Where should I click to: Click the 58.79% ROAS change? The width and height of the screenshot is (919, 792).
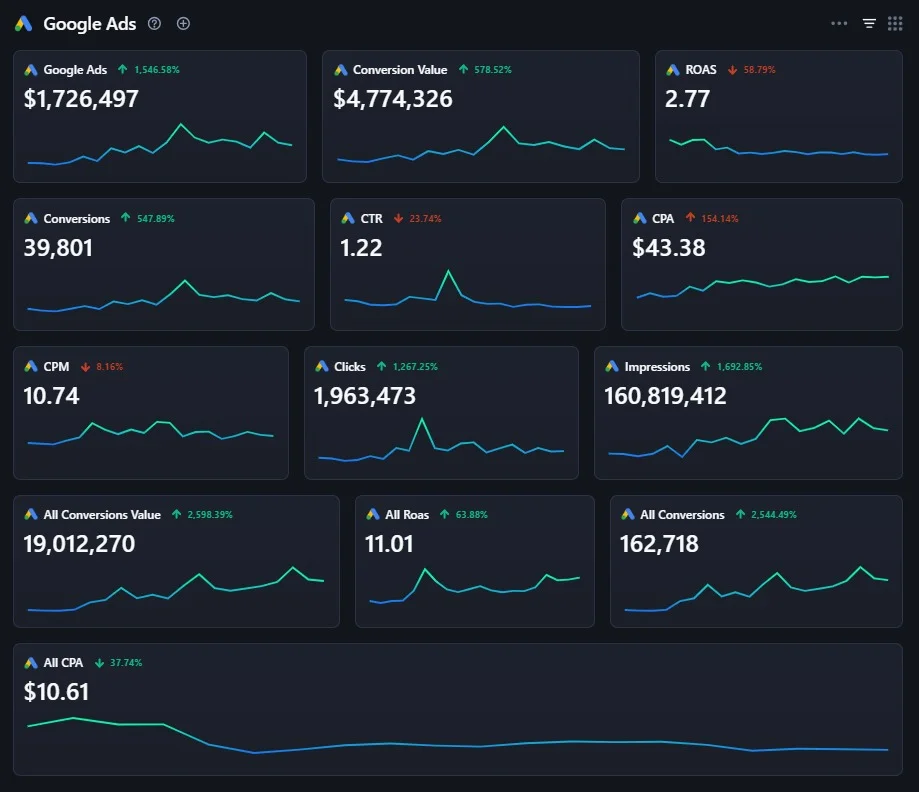760,70
